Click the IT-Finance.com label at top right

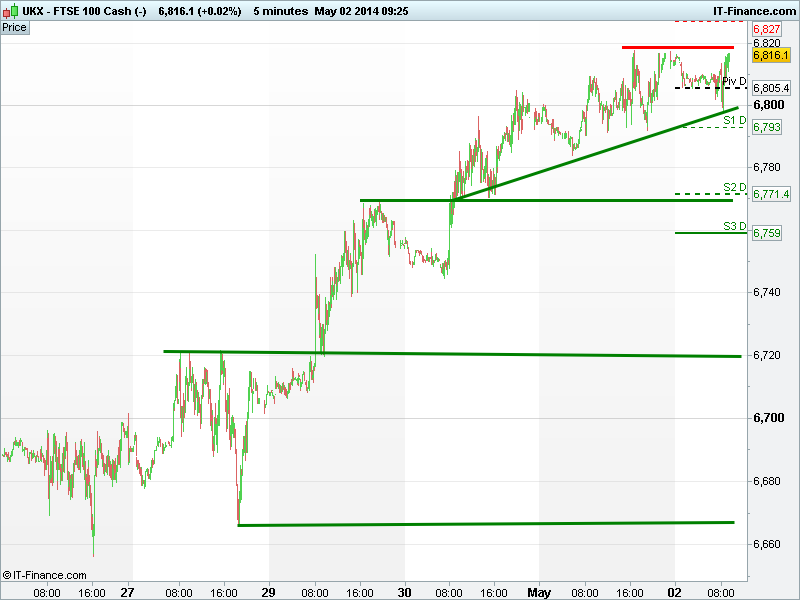pos(754,11)
